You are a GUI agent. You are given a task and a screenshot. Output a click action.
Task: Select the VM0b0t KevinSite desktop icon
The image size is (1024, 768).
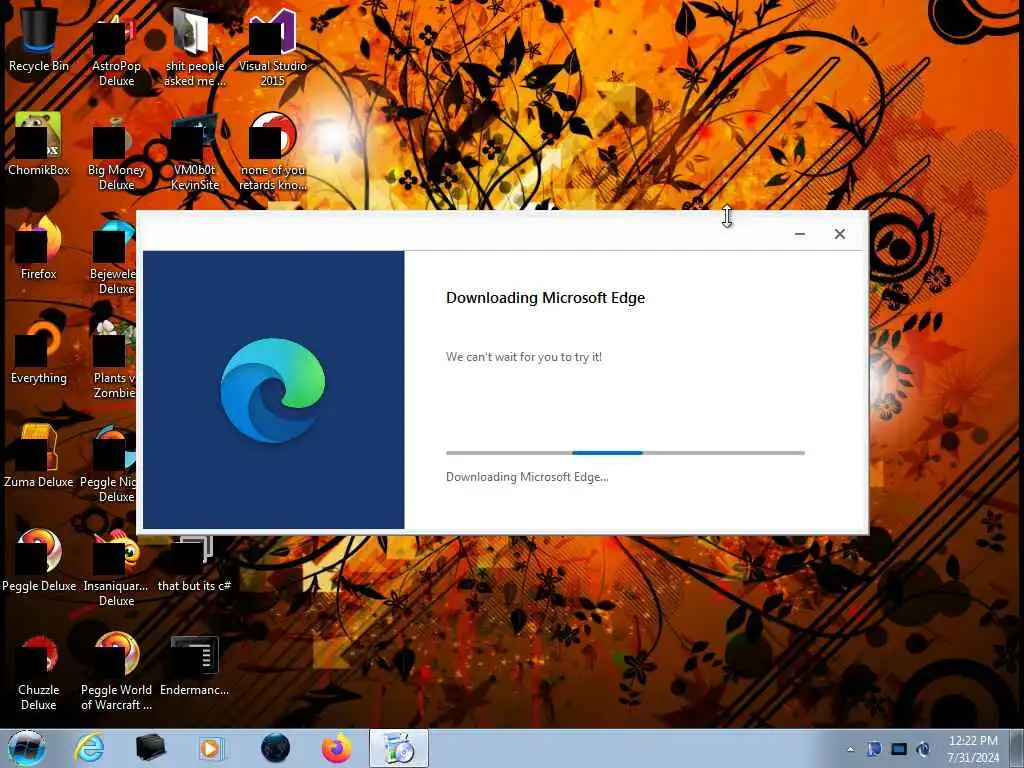pos(195,152)
